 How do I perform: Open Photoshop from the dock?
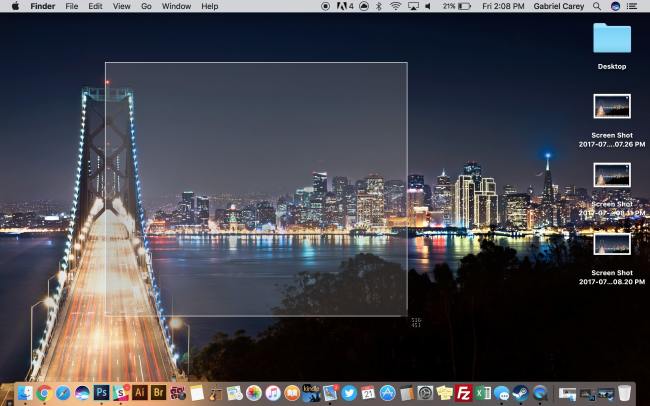coord(101,393)
